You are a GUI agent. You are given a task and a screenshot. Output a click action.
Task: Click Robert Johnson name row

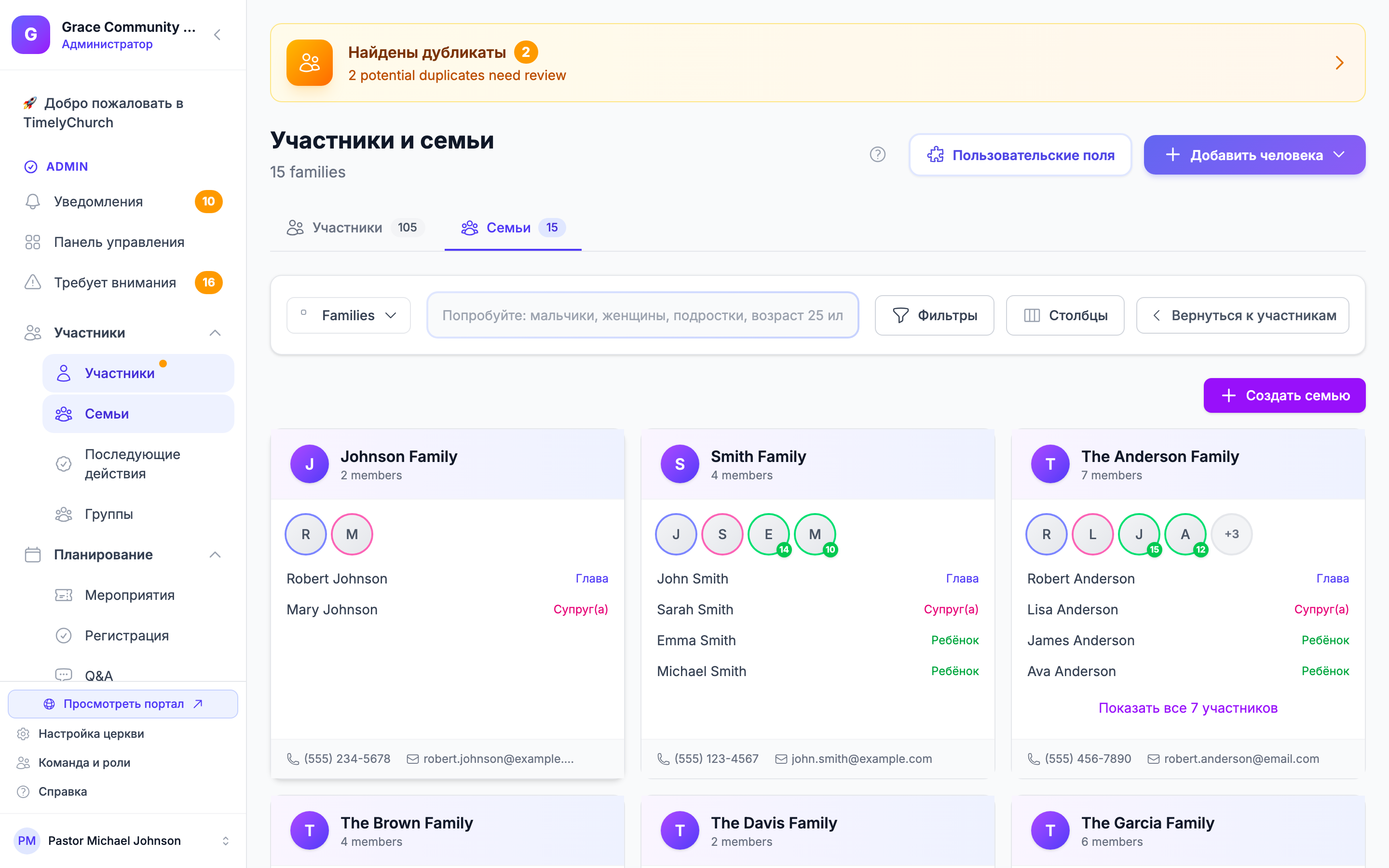(447, 579)
